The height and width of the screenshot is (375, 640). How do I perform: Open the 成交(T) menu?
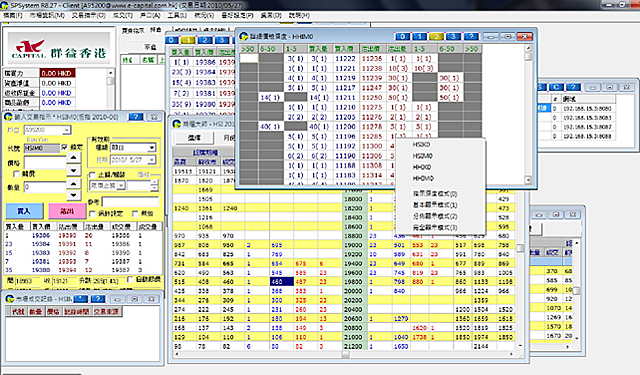pos(123,15)
